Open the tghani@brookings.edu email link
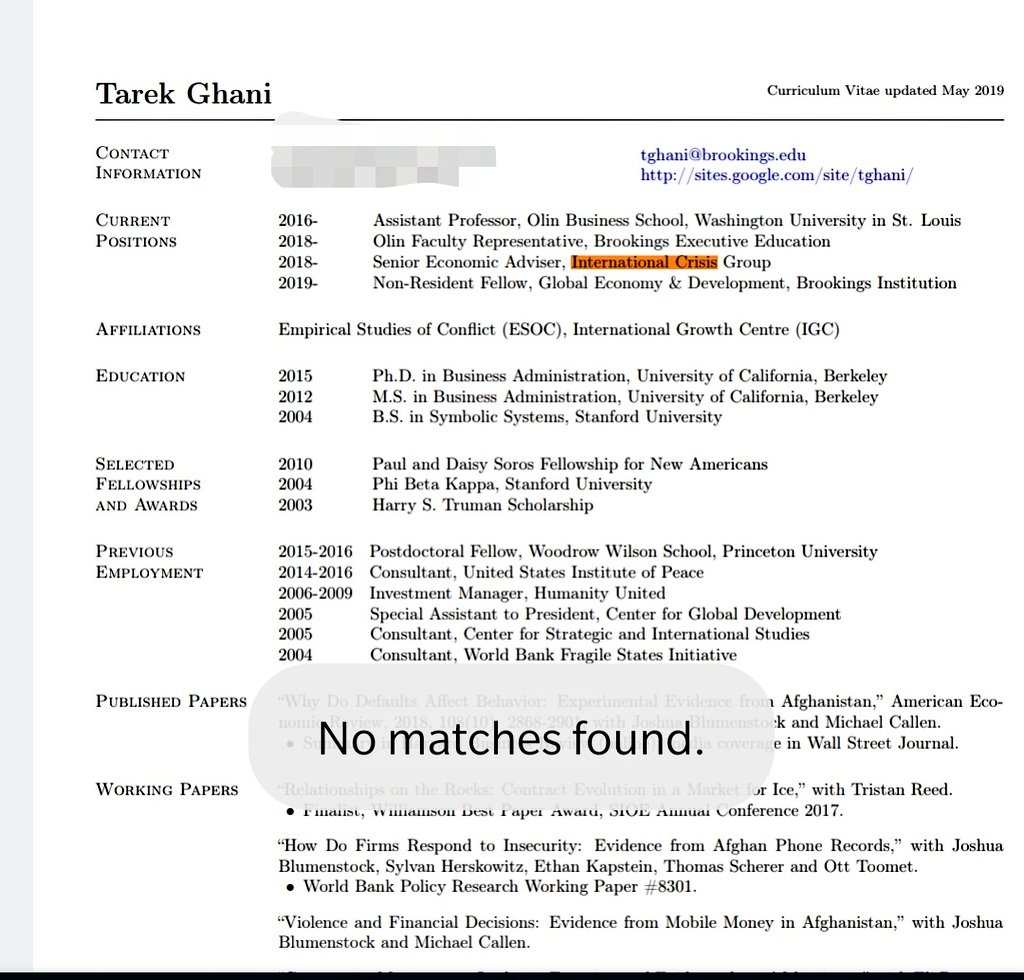This screenshot has width=1024, height=980. tap(722, 155)
